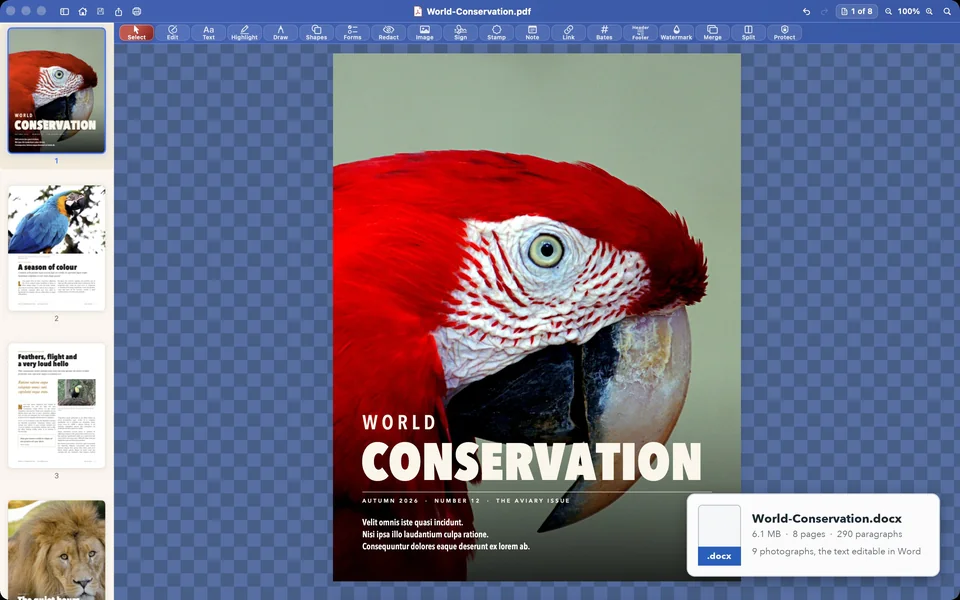Open the '1 of 8' page indicator
Image resolution: width=960 pixels, height=600 pixels.
pos(857,11)
